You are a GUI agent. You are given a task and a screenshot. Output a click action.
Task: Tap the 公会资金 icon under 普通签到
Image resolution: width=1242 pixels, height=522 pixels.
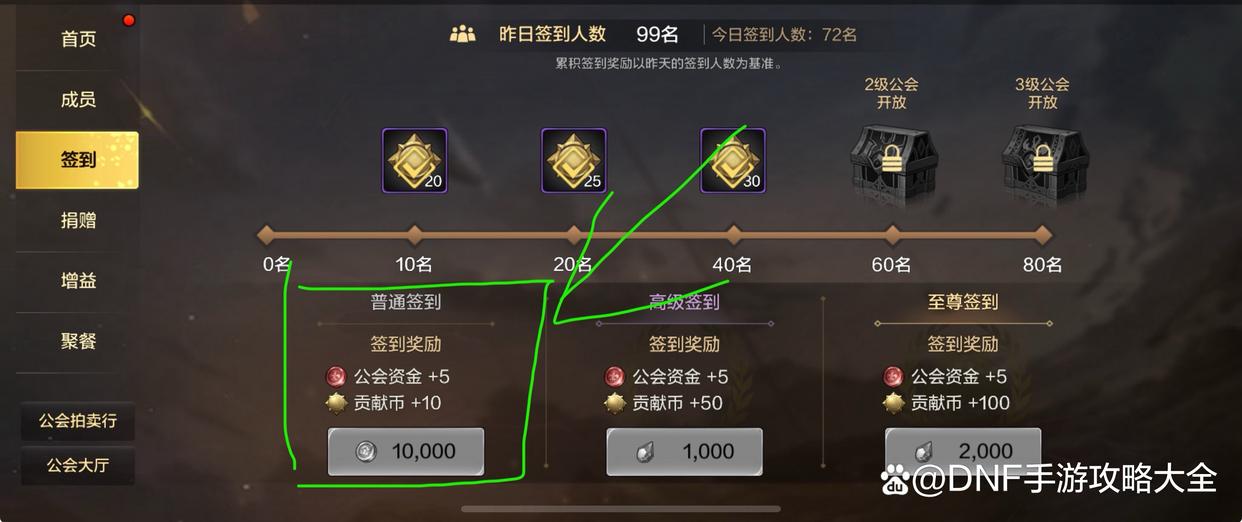(336, 377)
